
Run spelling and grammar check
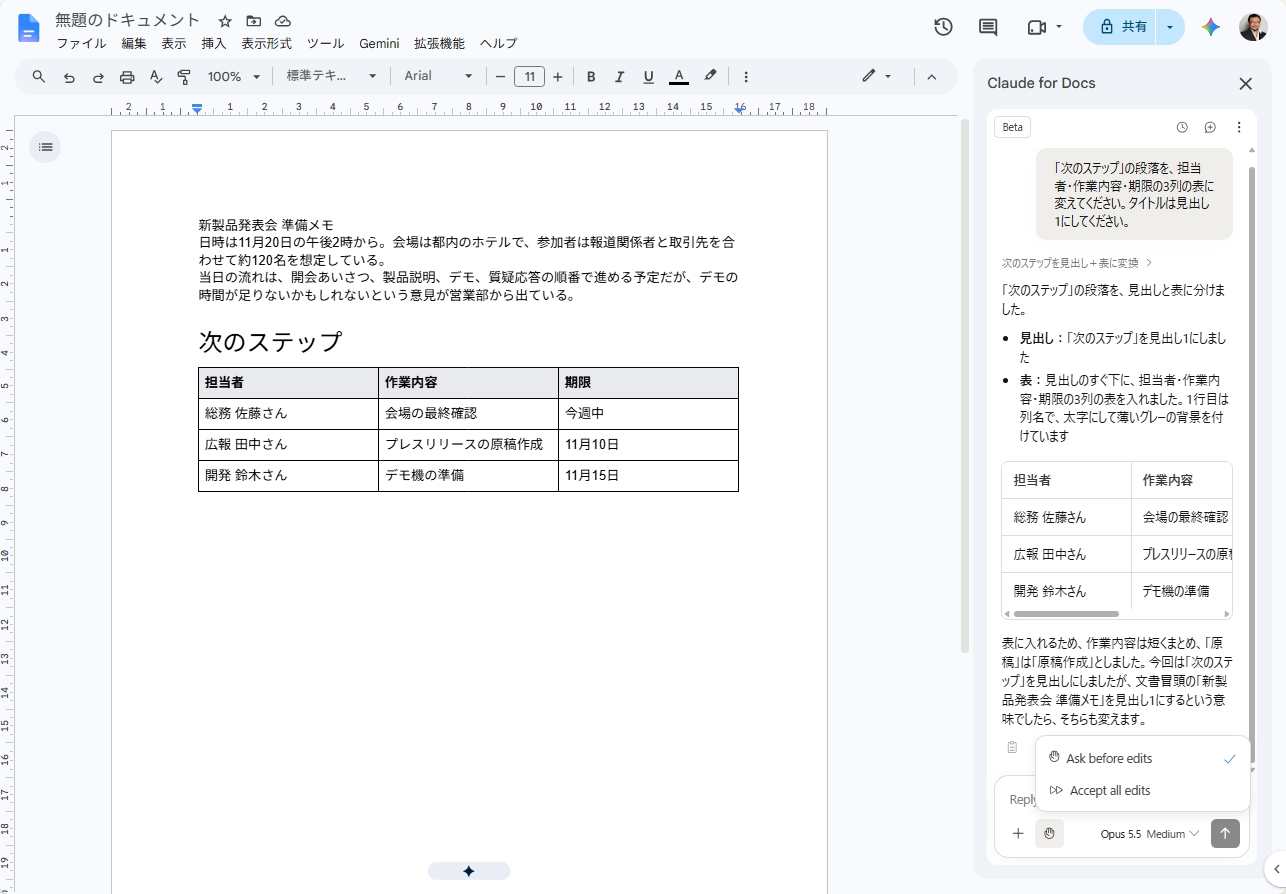[156, 76]
